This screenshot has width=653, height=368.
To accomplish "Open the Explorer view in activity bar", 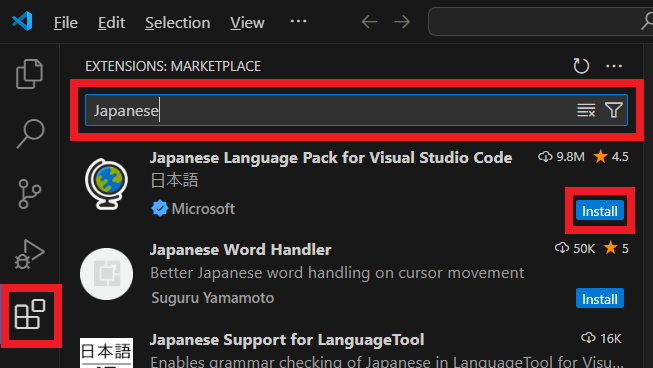I will pyautogui.click(x=29, y=74).
